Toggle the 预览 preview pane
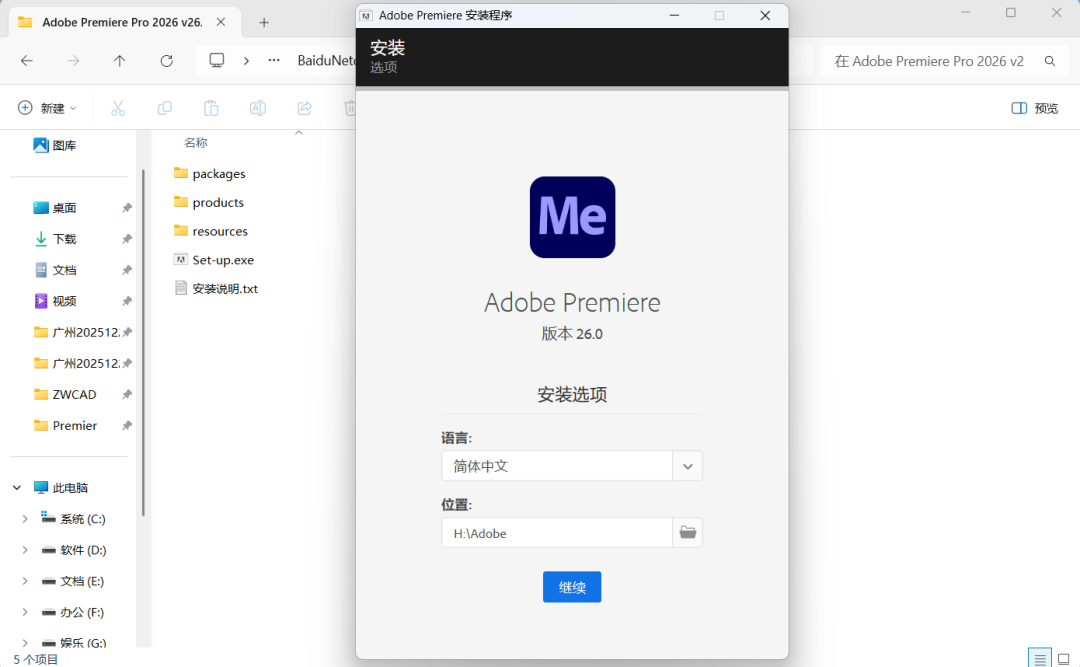The width and height of the screenshot is (1080, 667). (x=1034, y=108)
